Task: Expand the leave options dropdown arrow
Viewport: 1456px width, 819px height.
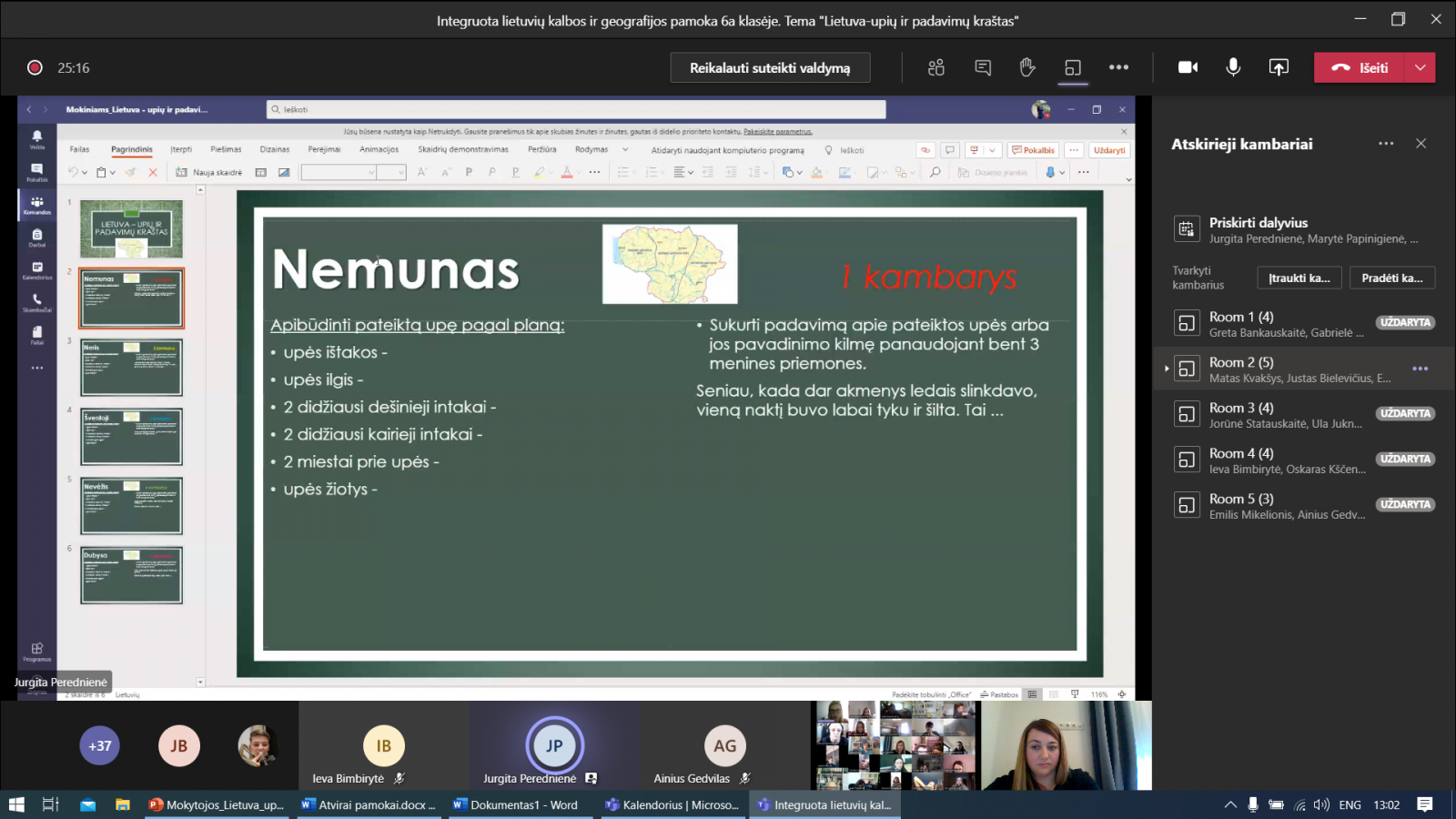Action: pyautogui.click(x=1421, y=67)
